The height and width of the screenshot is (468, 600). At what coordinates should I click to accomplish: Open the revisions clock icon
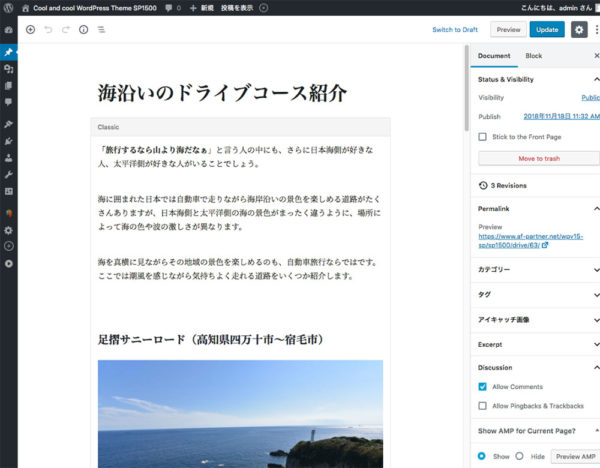tap(483, 185)
